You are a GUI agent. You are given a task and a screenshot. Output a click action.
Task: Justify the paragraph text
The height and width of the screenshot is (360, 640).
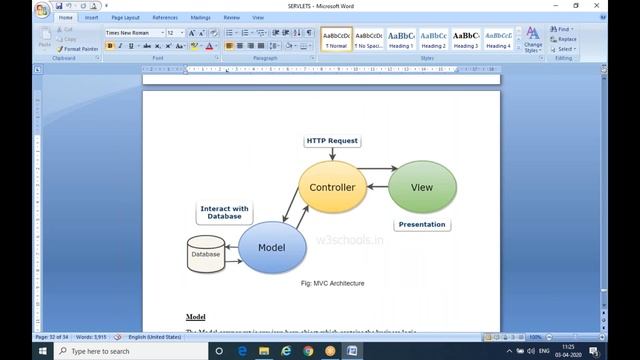[261, 46]
